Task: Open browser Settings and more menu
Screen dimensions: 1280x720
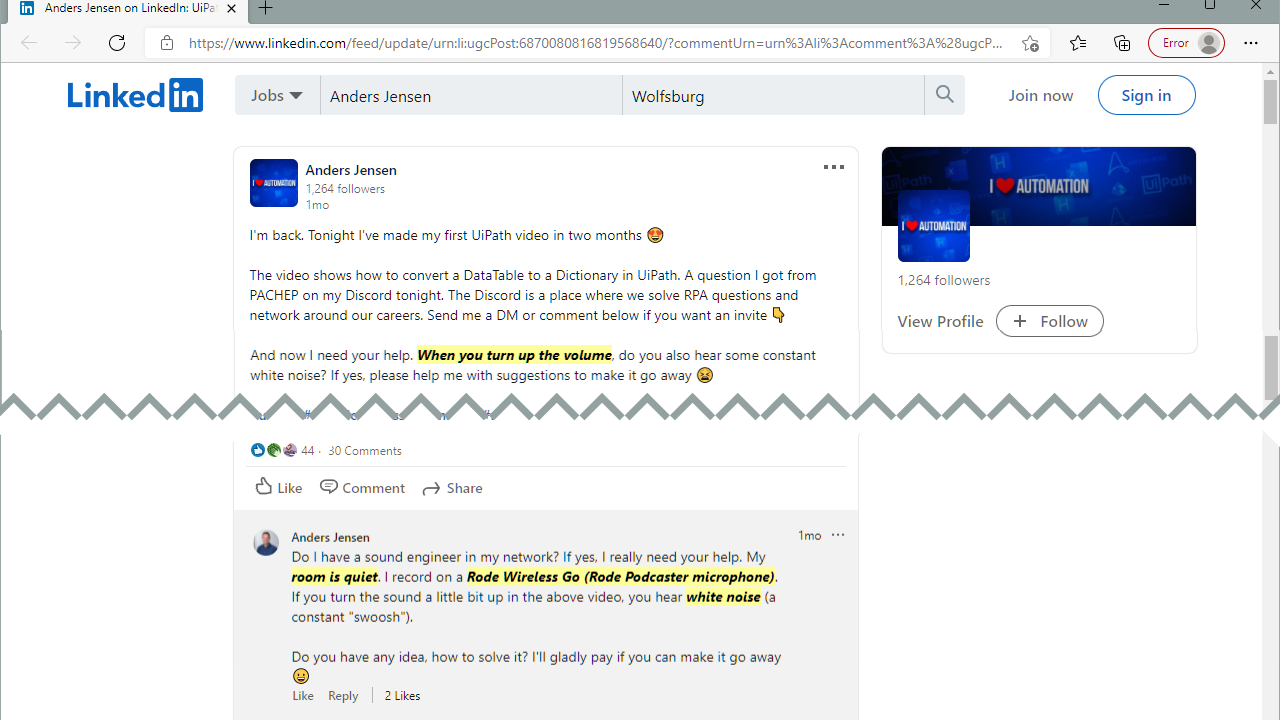Action: coord(1251,43)
